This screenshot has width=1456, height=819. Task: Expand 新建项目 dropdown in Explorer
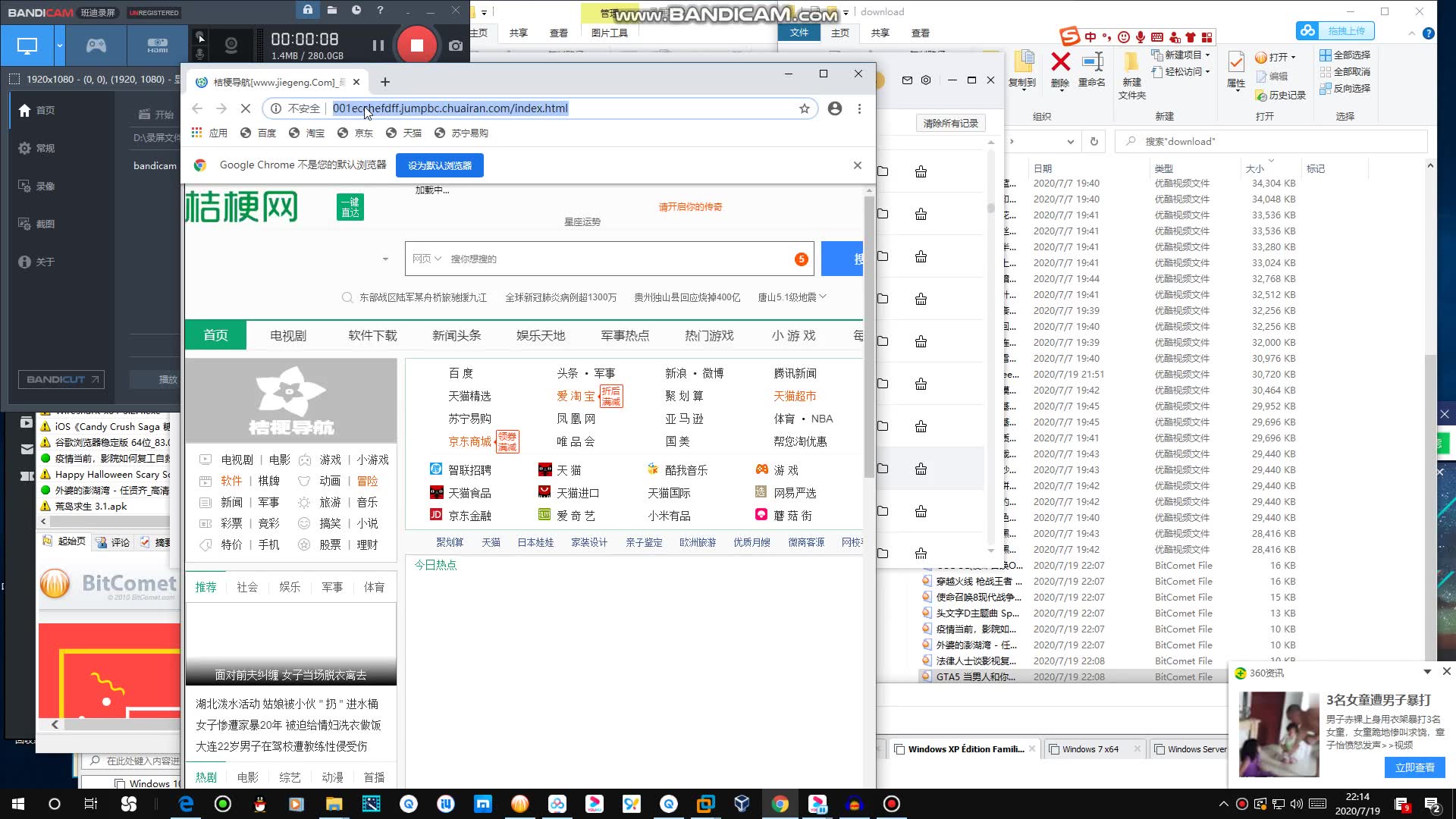click(x=1181, y=55)
